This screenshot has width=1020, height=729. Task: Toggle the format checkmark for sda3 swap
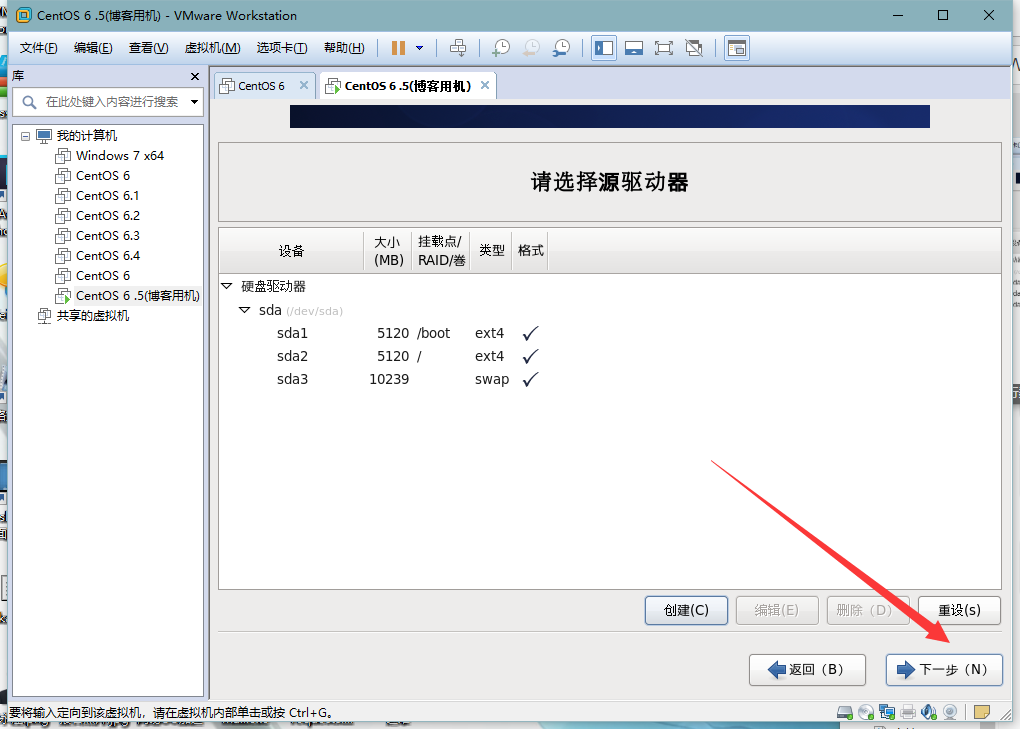pyautogui.click(x=530, y=379)
